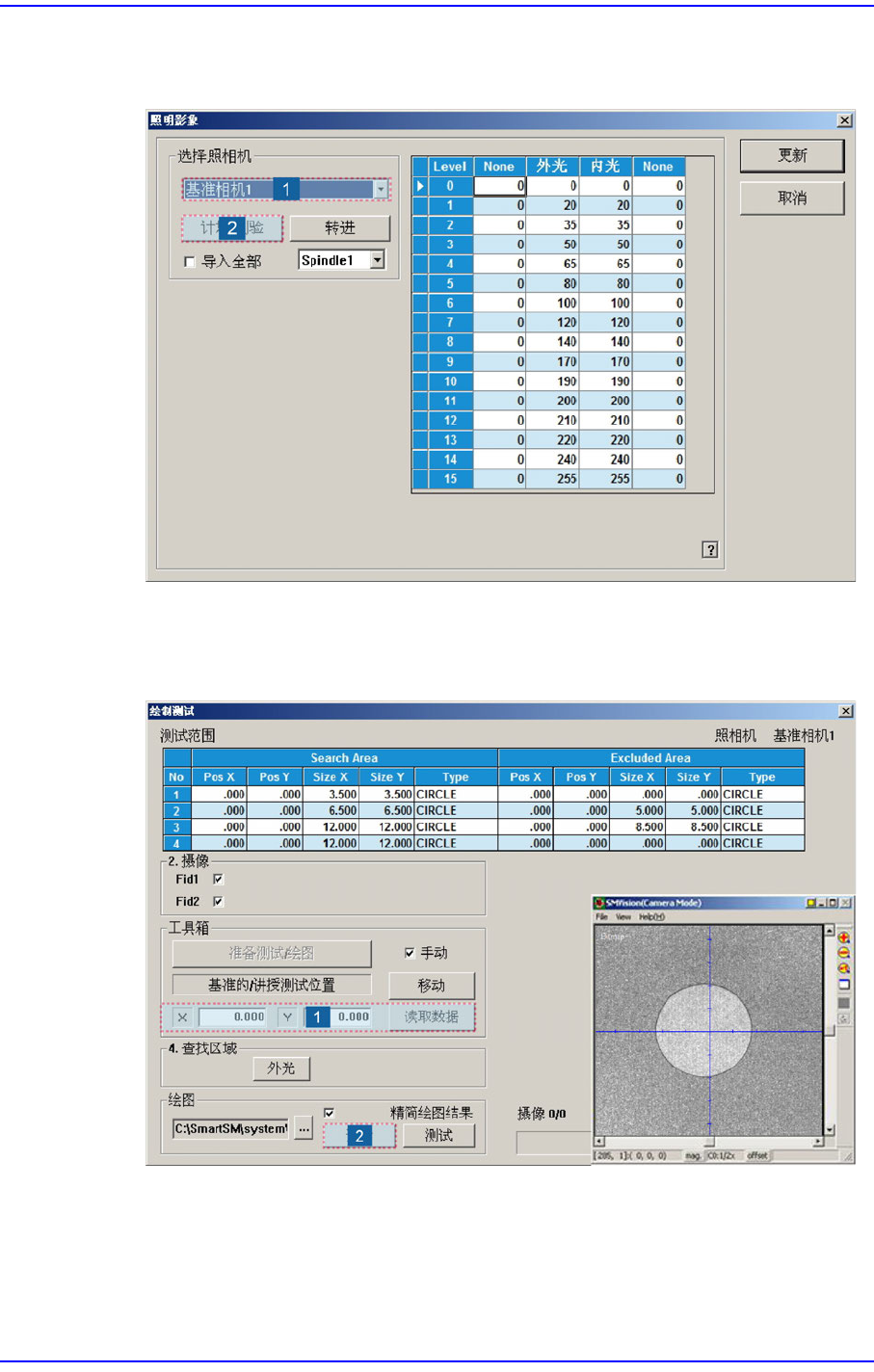
Task: Click 外光 cell 100 in Level 6 row
Action: 552,303
